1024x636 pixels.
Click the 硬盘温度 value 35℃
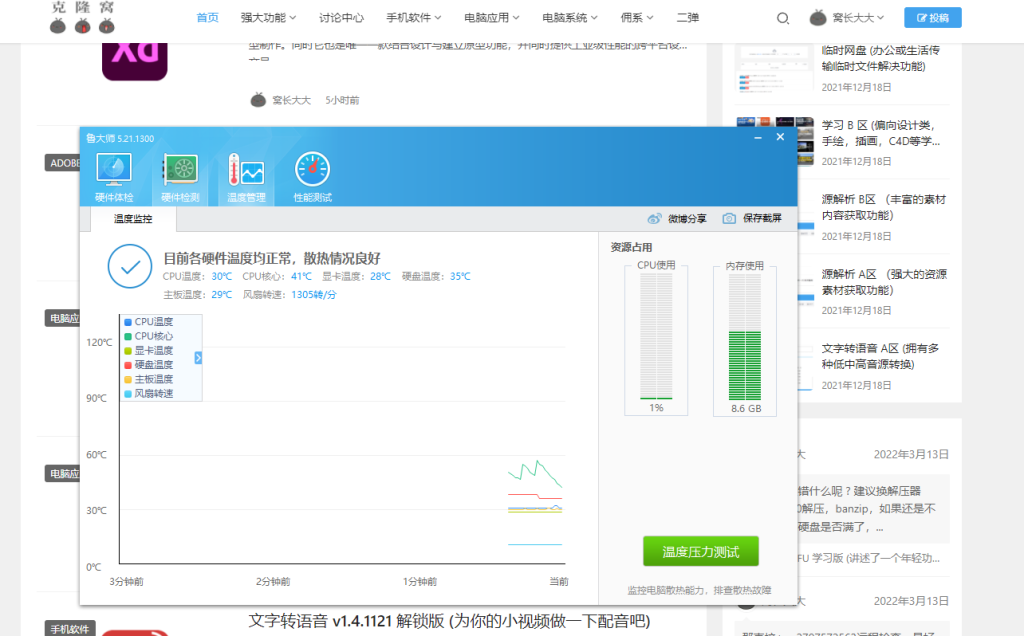(460, 276)
